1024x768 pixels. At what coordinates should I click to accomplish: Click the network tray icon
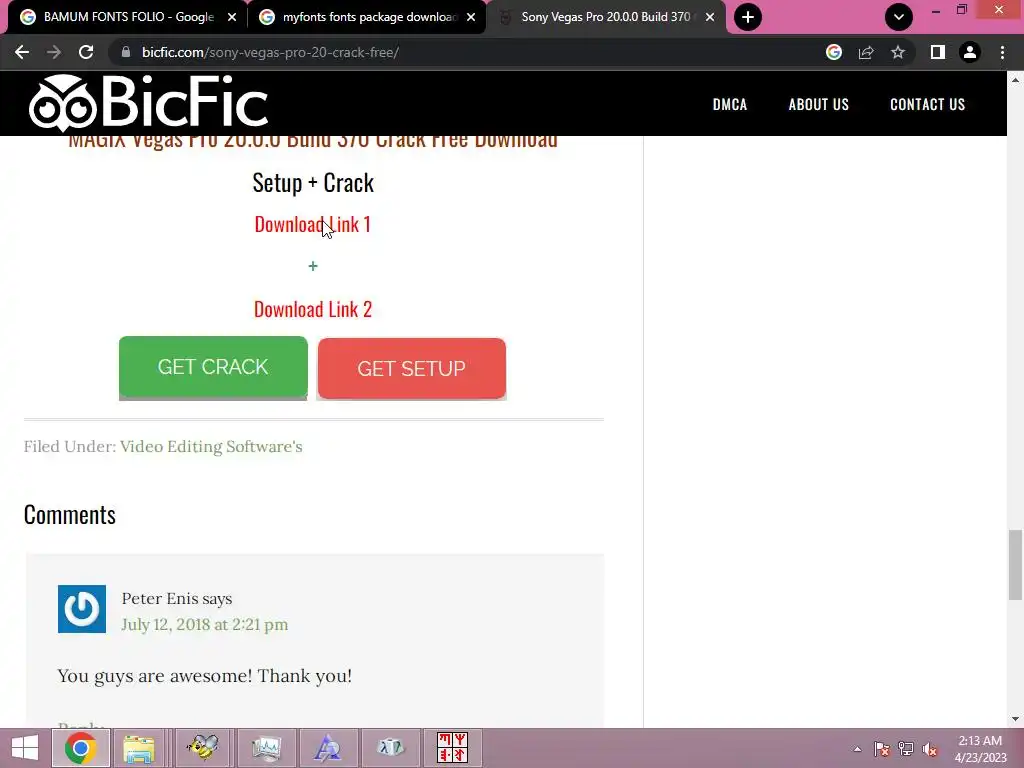tap(906, 749)
